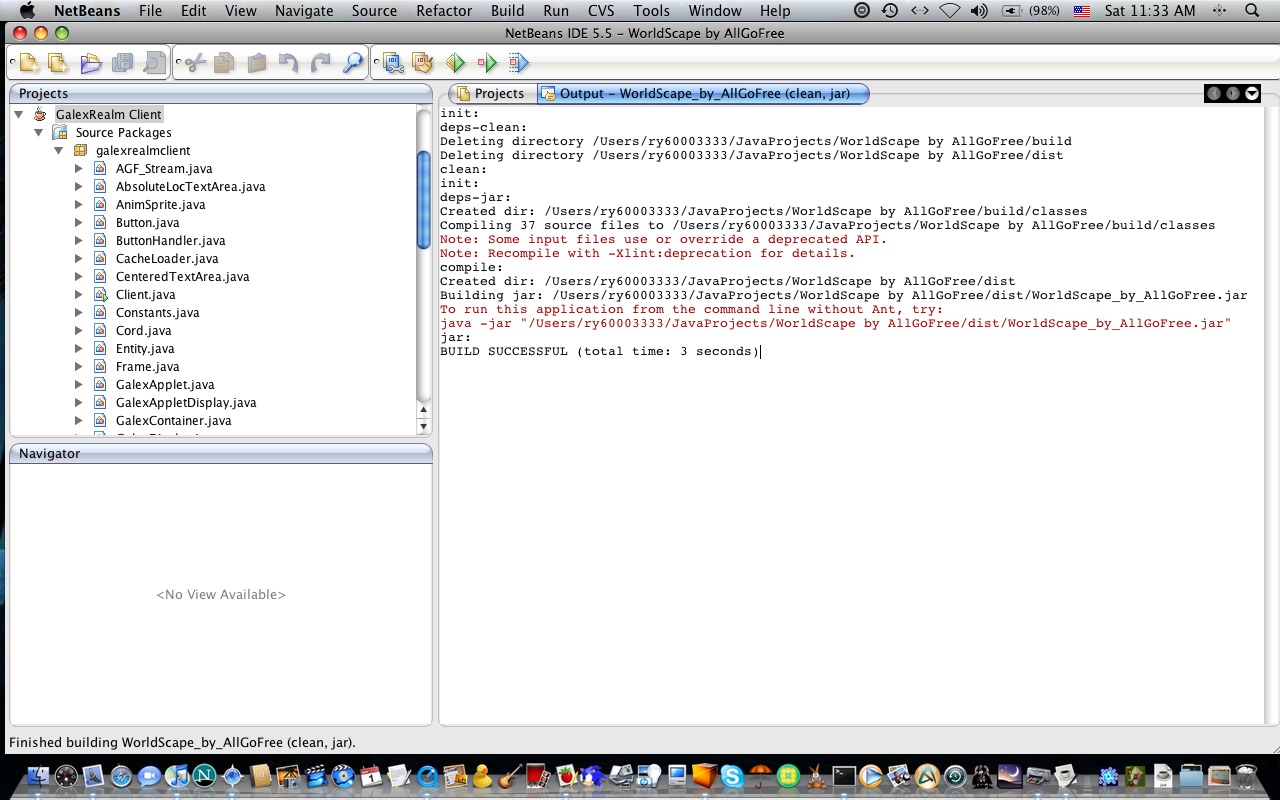
Task: Click the Clean and Build Main Project icon
Action: [x=424, y=64]
